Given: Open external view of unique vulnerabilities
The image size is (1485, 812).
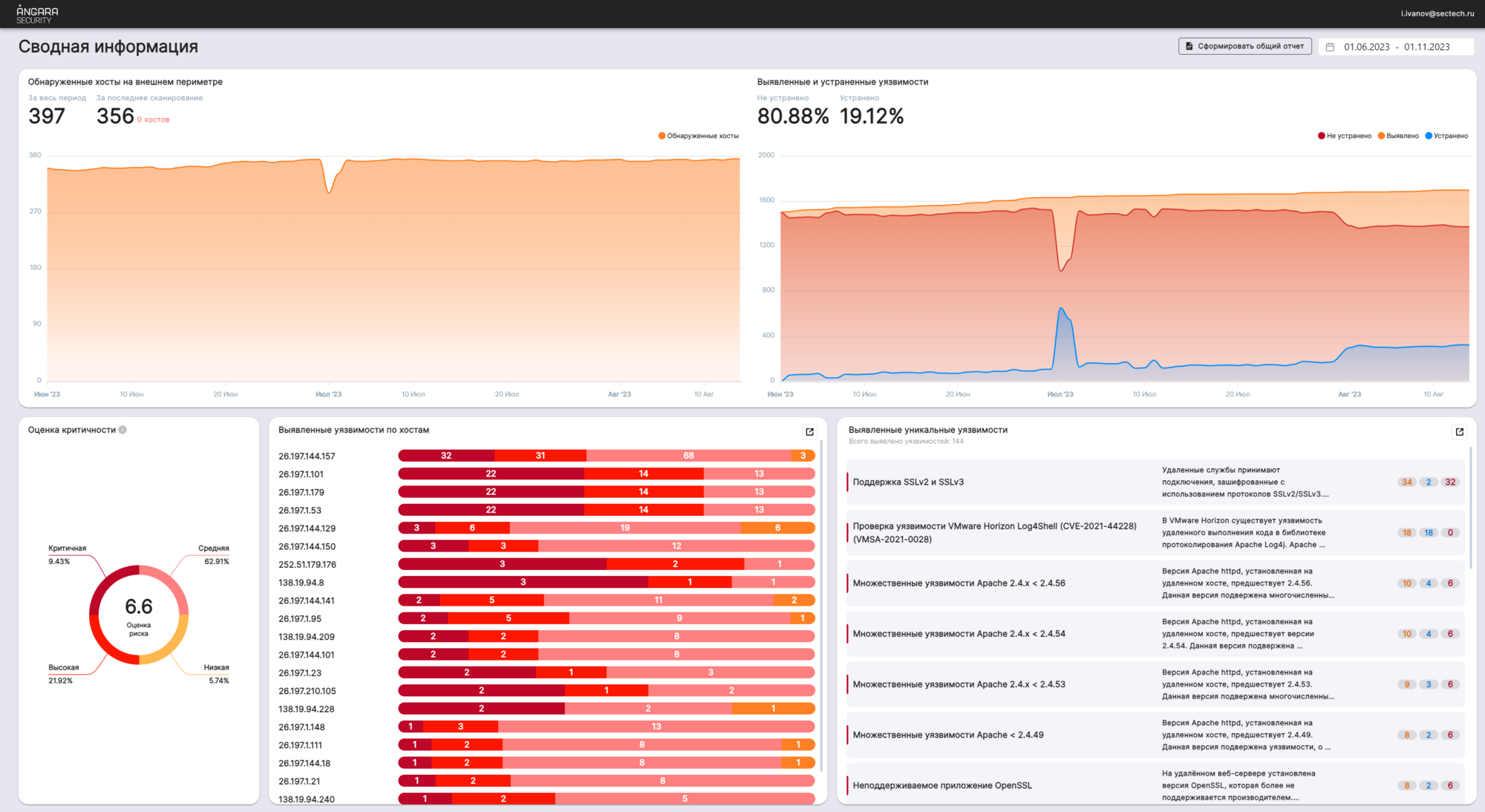Looking at the screenshot, I should pos(1459,431).
